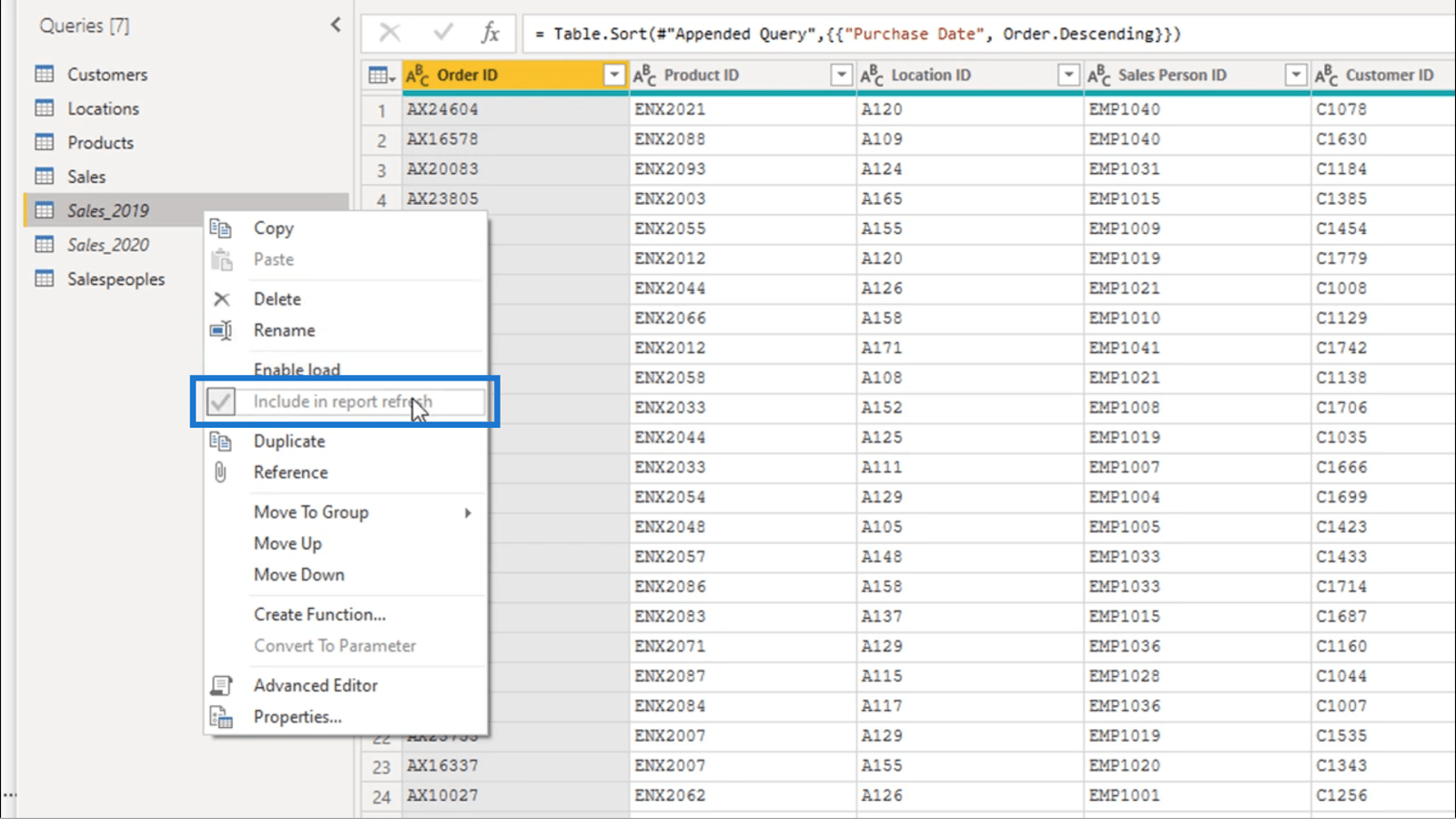
Task: Select the Sales_2020 query
Action: [x=108, y=245]
